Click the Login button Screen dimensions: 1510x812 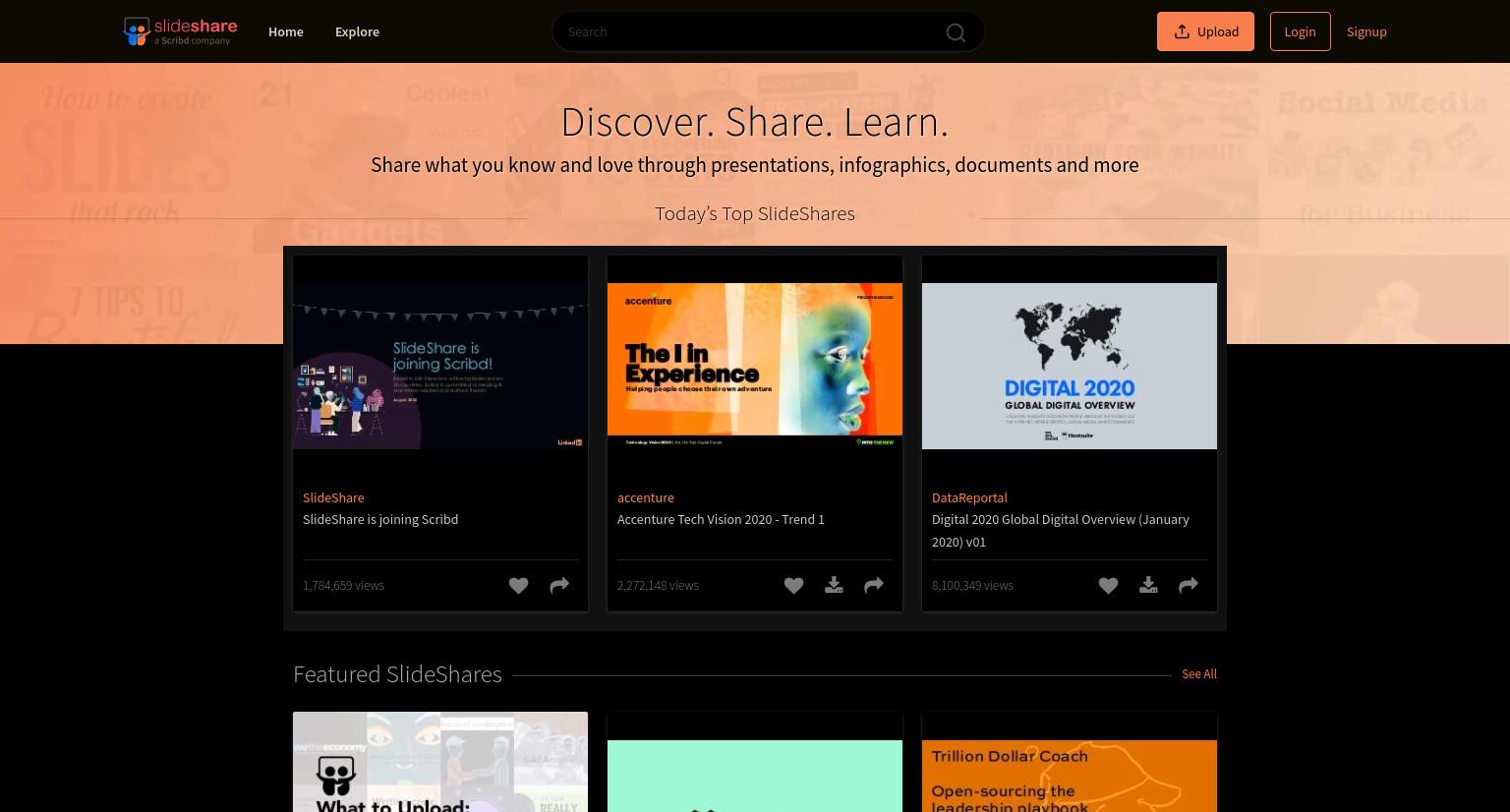click(1300, 31)
